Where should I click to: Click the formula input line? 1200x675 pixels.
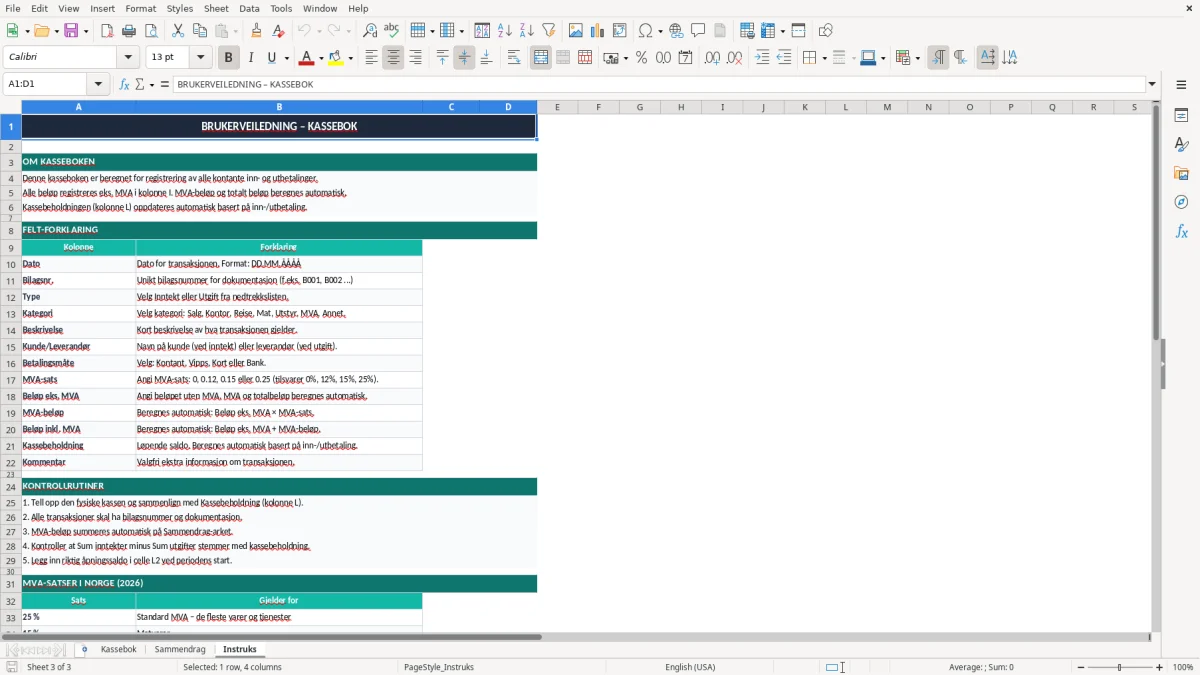click(658, 84)
